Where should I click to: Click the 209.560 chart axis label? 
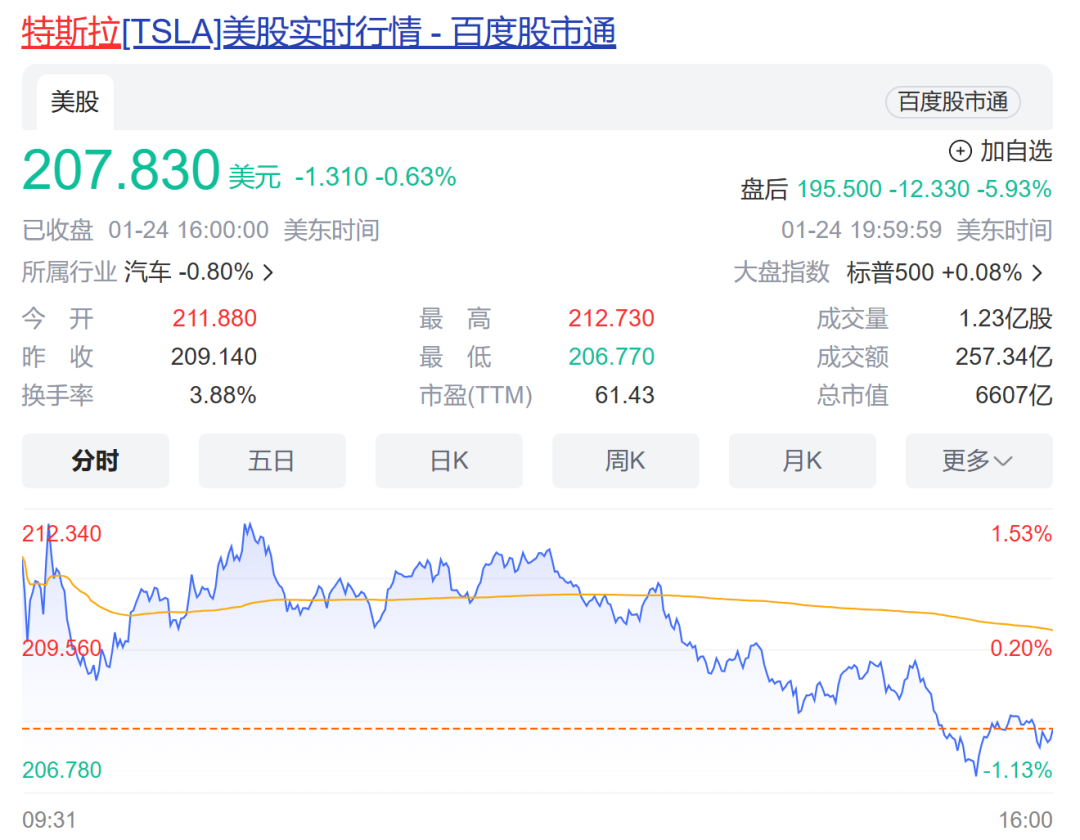click(x=61, y=648)
